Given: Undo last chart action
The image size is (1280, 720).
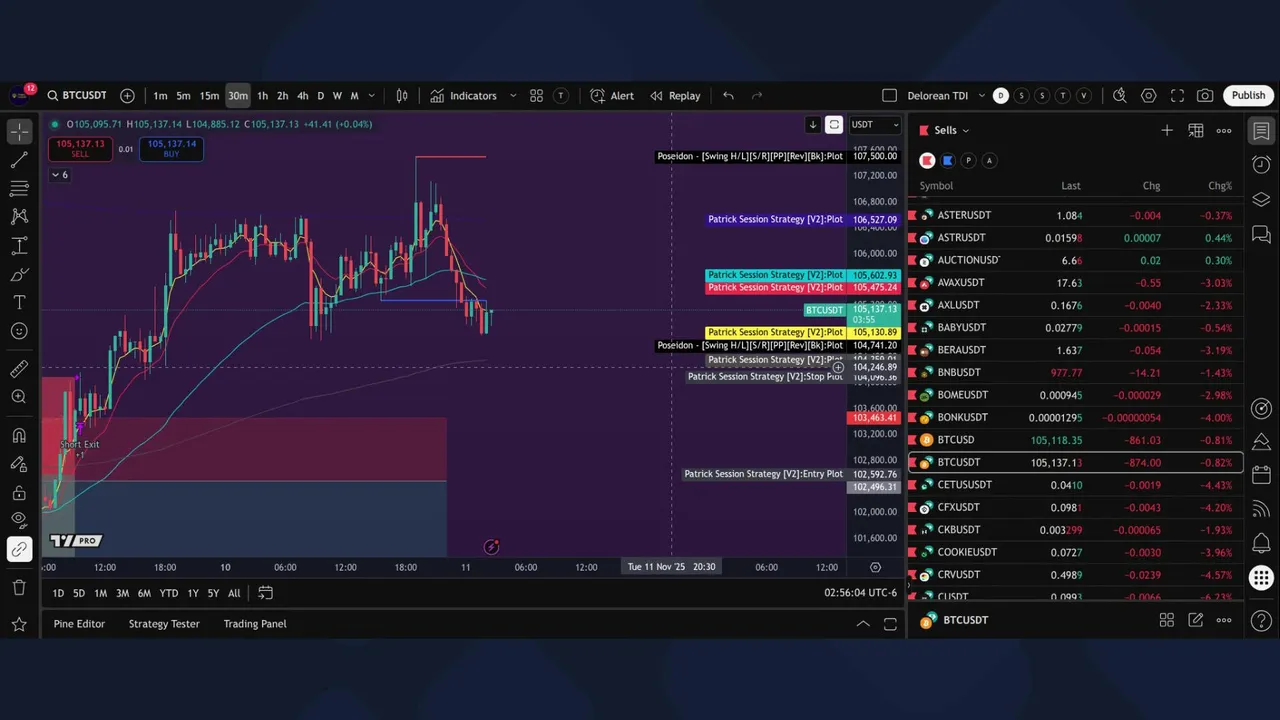Looking at the screenshot, I should (x=728, y=96).
